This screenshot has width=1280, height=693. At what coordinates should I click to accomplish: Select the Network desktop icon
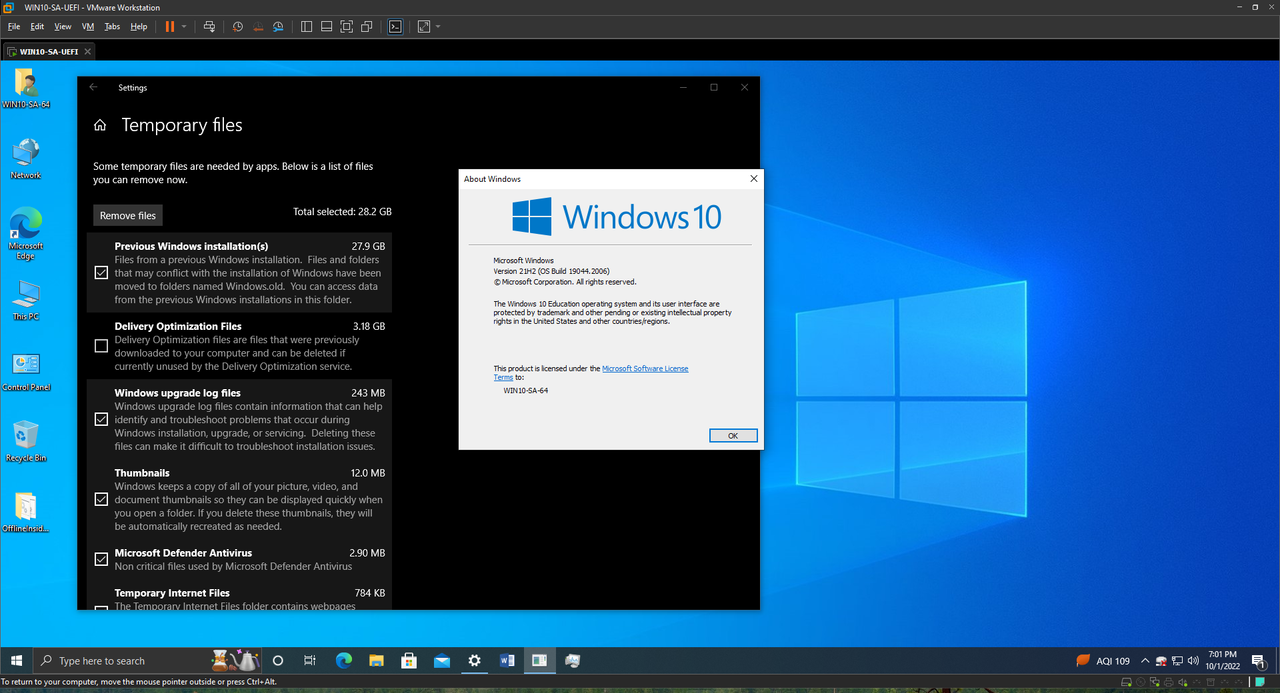pos(26,159)
